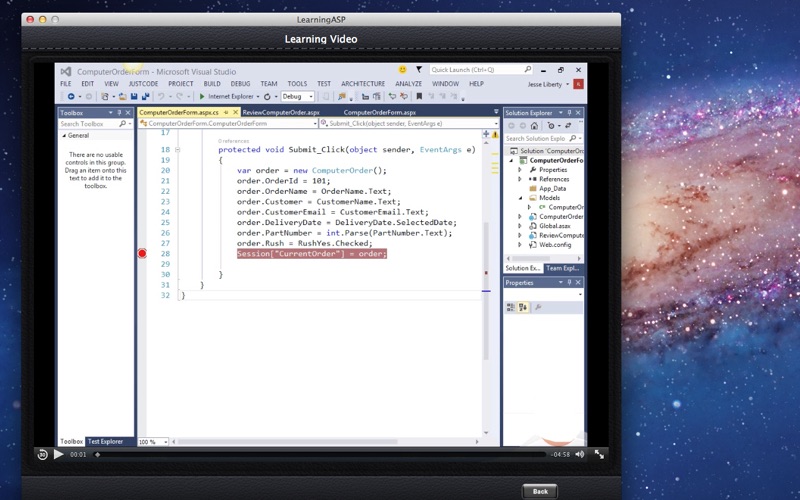Select Web.config in Solution Explorer
Screen dimensions: 800x500
coord(555,245)
